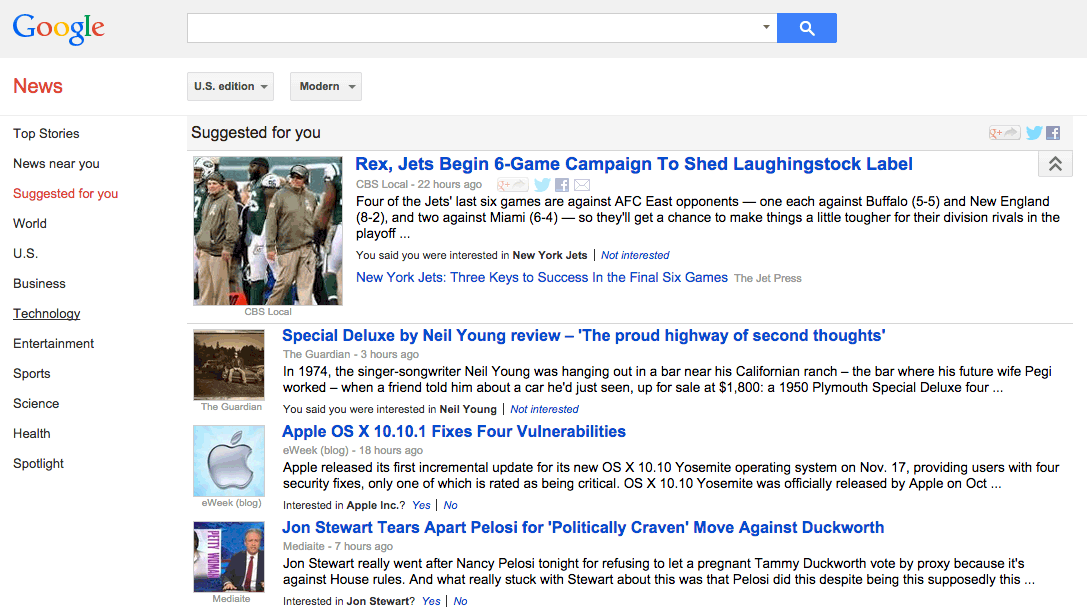Click the Google logo

coord(57,29)
